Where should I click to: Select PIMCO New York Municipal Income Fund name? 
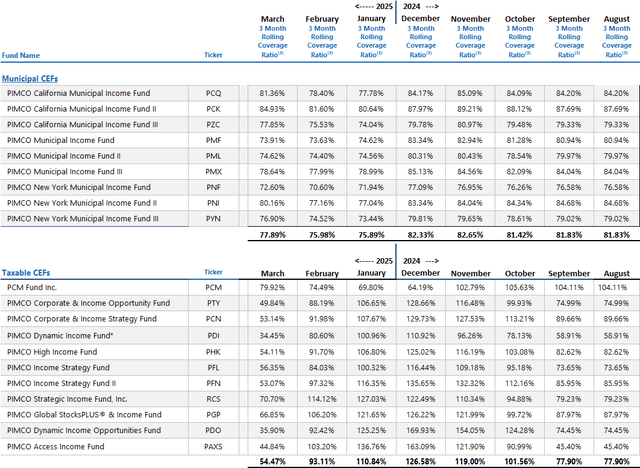point(79,187)
